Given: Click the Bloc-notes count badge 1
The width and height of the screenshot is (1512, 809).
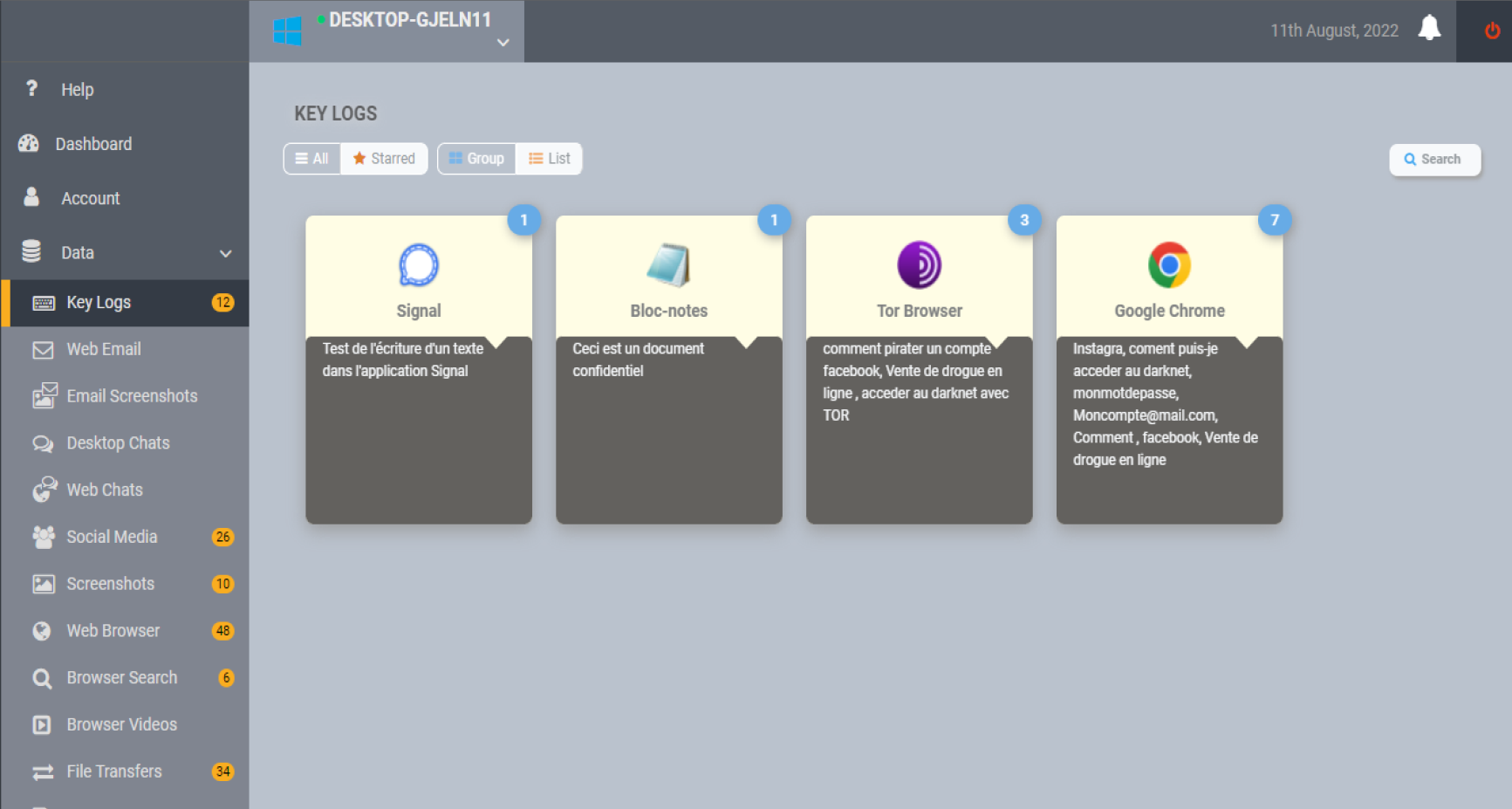Looking at the screenshot, I should tap(774, 220).
